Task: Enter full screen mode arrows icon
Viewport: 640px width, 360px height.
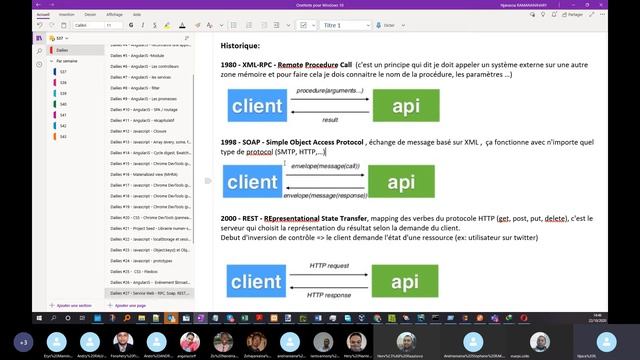Action: [x=591, y=15]
